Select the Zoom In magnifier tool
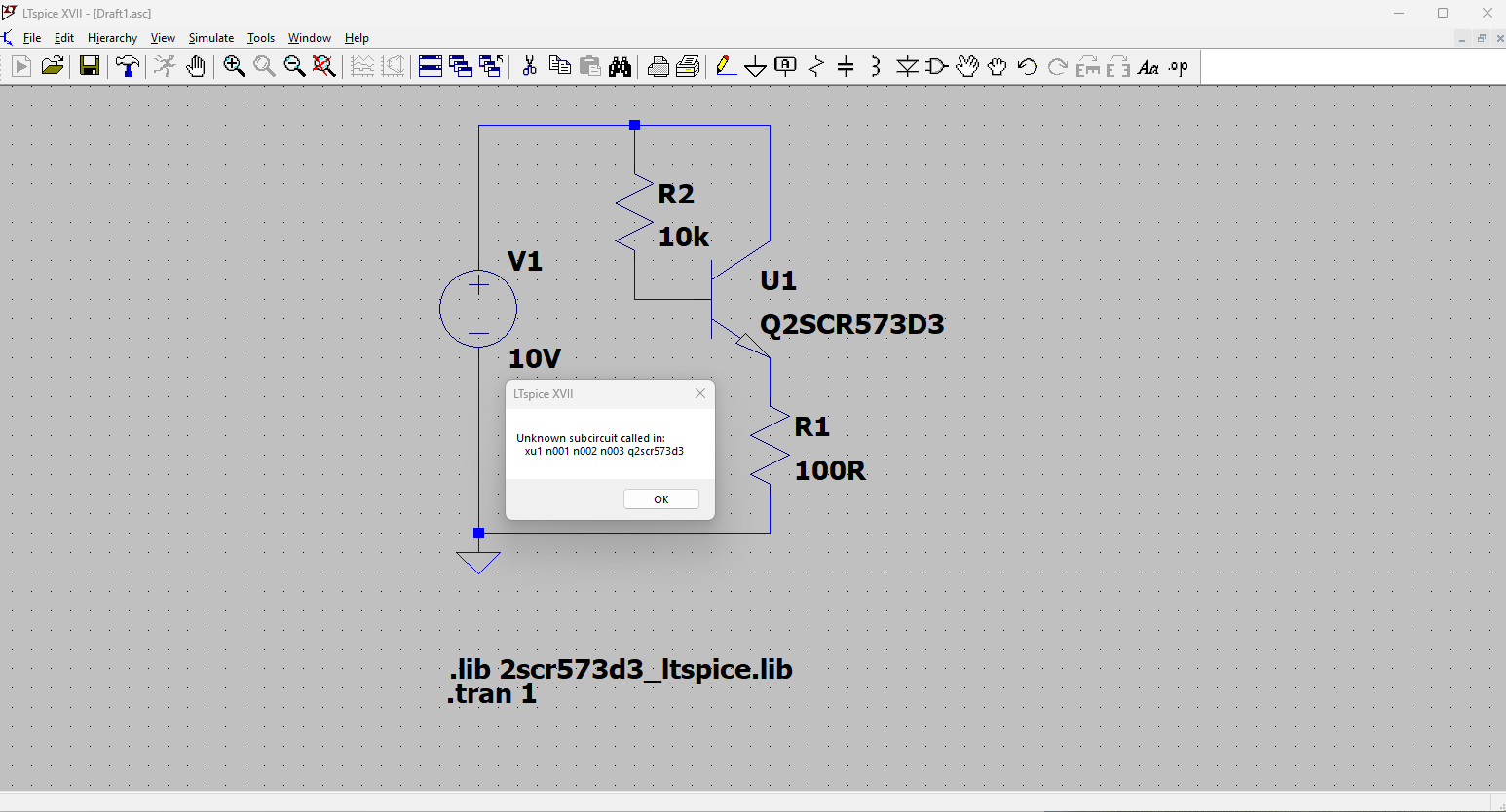Screen dimensions: 1506x812 (234, 66)
